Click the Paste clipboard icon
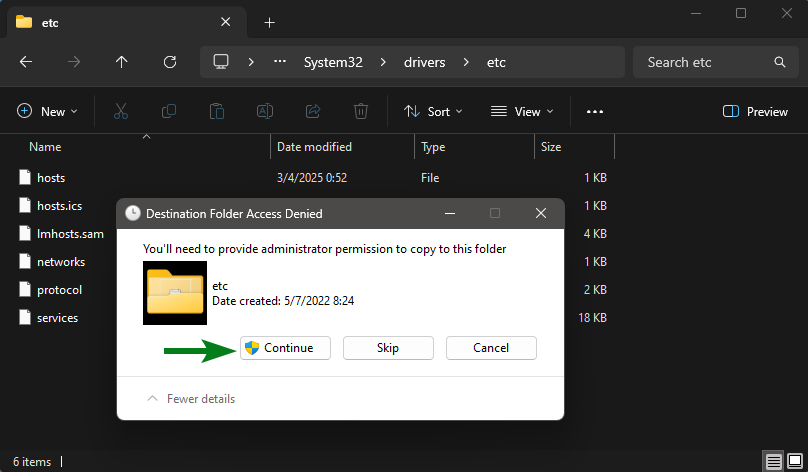 coord(217,111)
